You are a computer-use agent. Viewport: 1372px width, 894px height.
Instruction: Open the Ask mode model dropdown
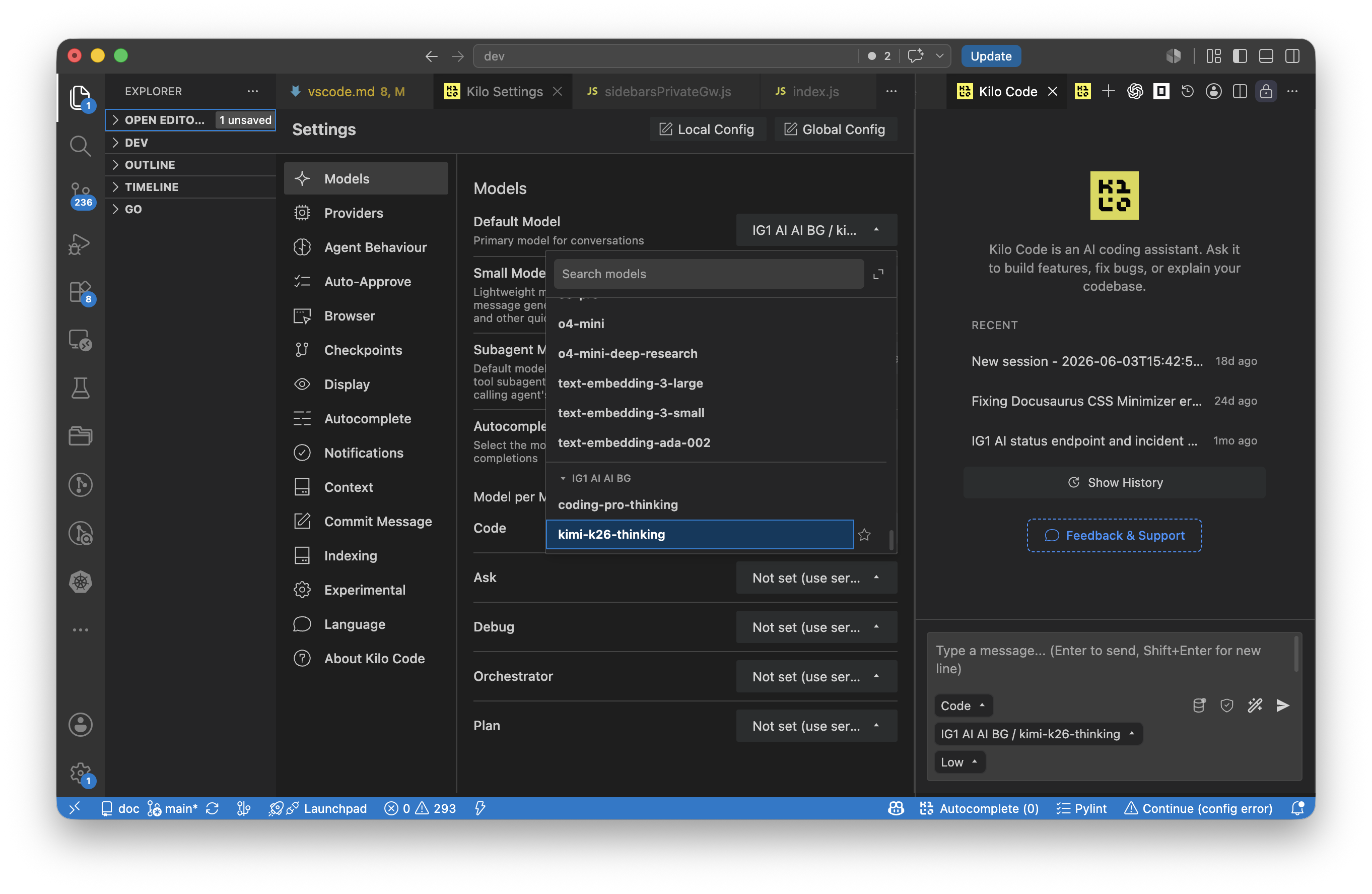pyautogui.click(x=816, y=578)
